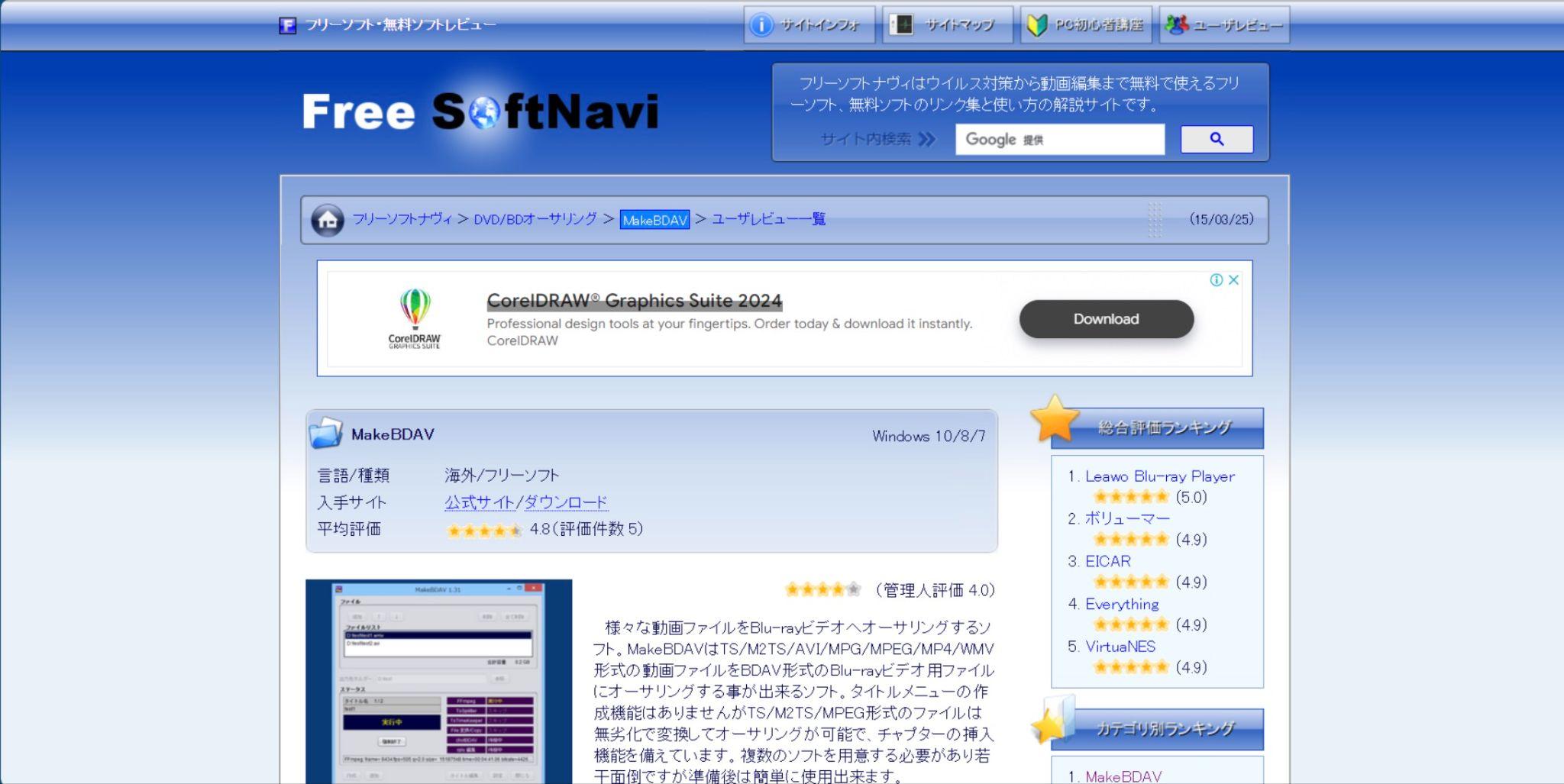Screen dimensions: 1564x784
Task: Open the サイトマップ menu item
Action: [x=947, y=25]
